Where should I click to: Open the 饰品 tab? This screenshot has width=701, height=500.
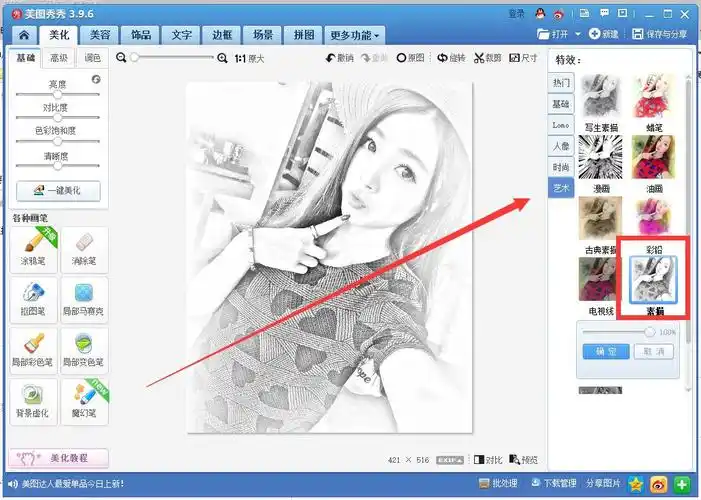click(140, 35)
